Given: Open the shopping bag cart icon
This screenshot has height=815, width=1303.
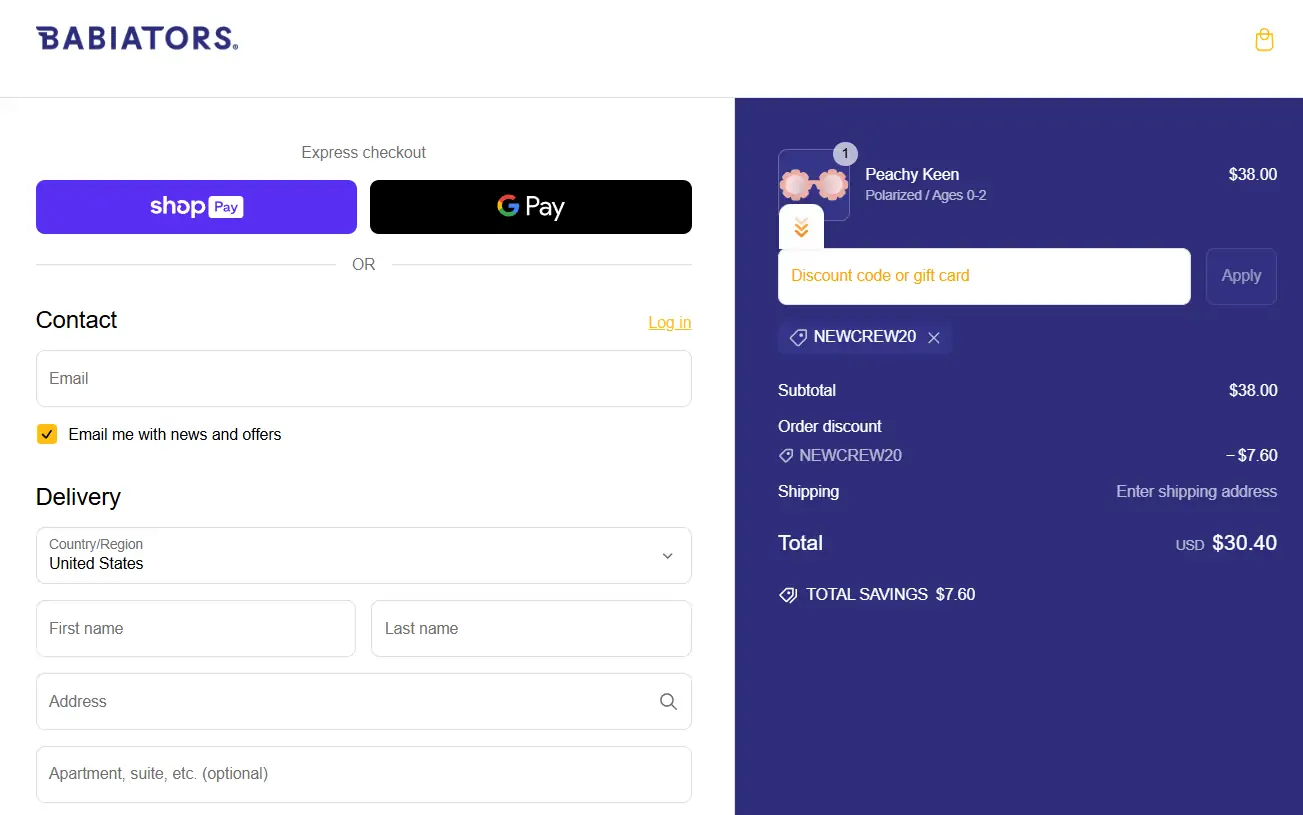Looking at the screenshot, I should pos(1264,40).
